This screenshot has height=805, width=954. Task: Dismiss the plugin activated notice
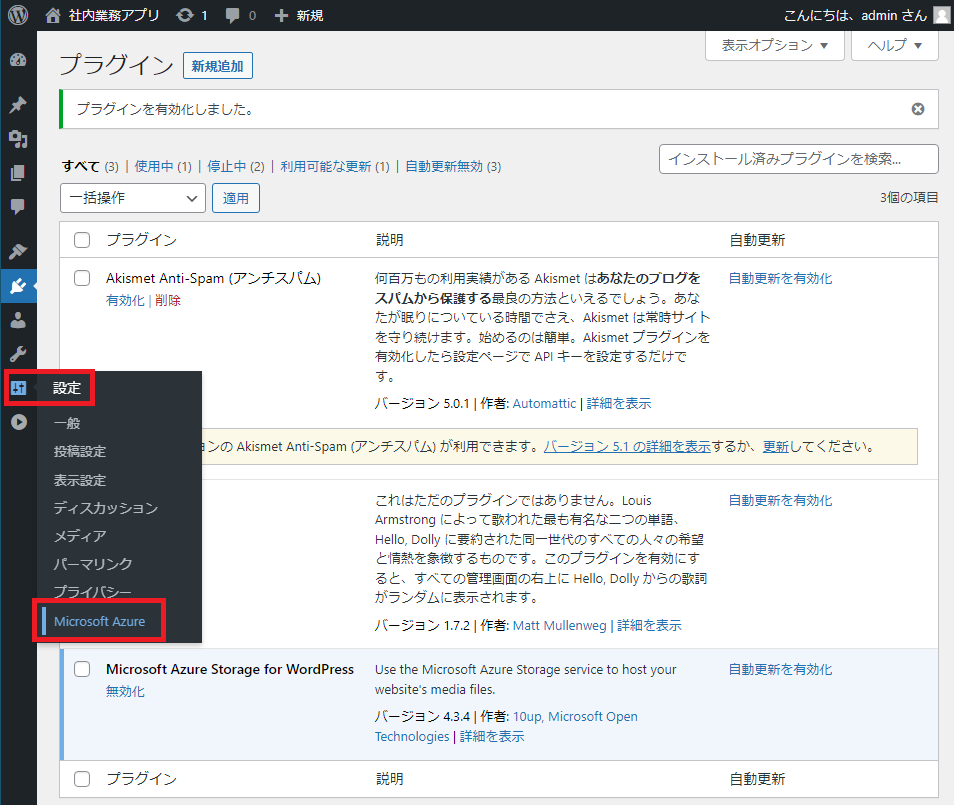[917, 109]
